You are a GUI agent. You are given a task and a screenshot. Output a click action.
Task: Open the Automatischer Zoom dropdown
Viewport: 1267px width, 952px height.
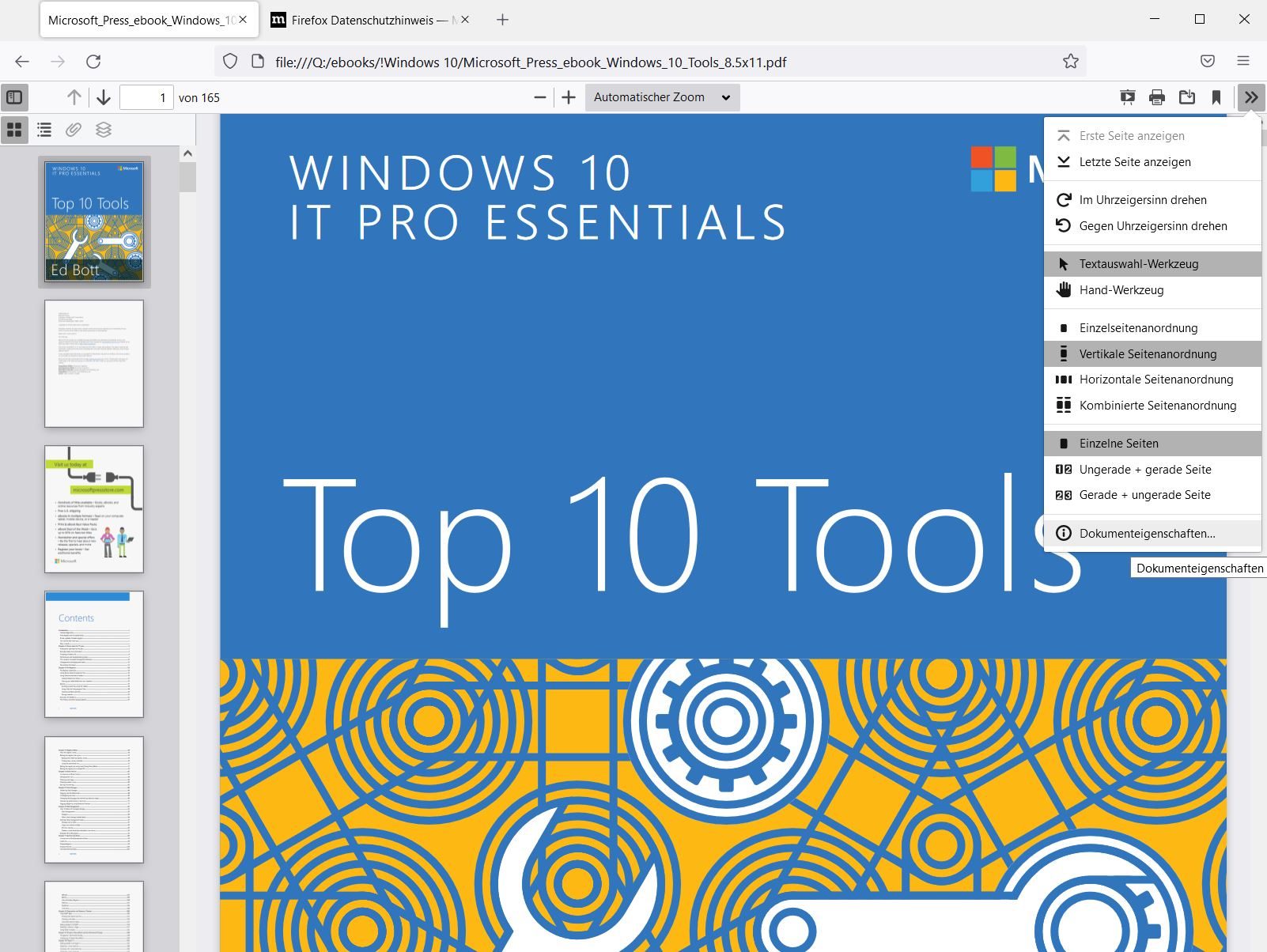(663, 97)
